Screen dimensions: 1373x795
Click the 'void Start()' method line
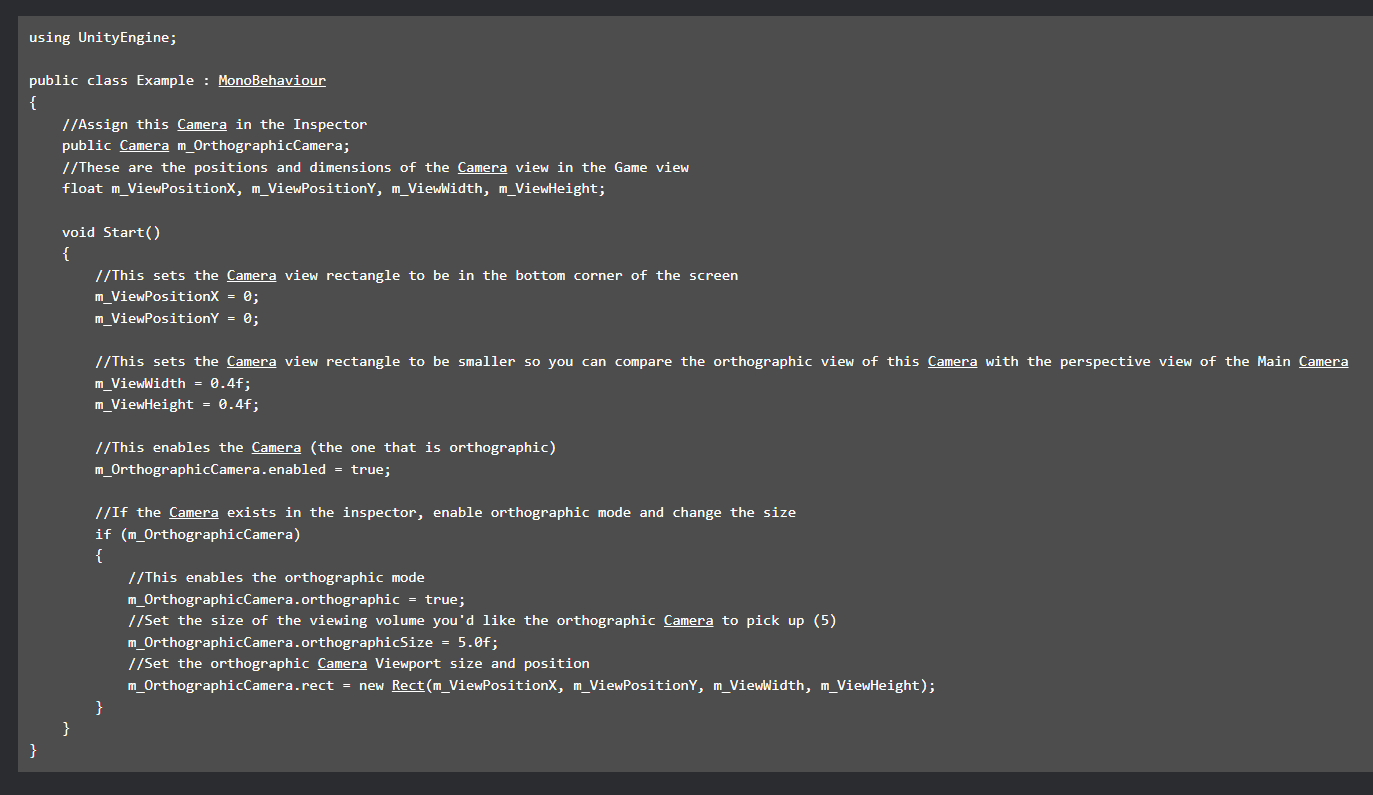click(x=111, y=232)
